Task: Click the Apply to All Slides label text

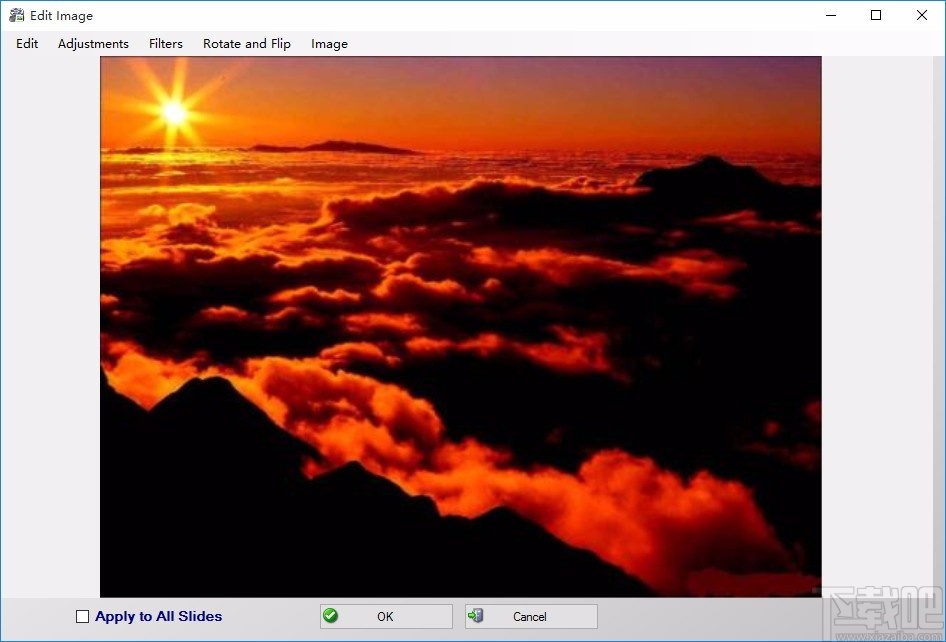Action: [158, 616]
